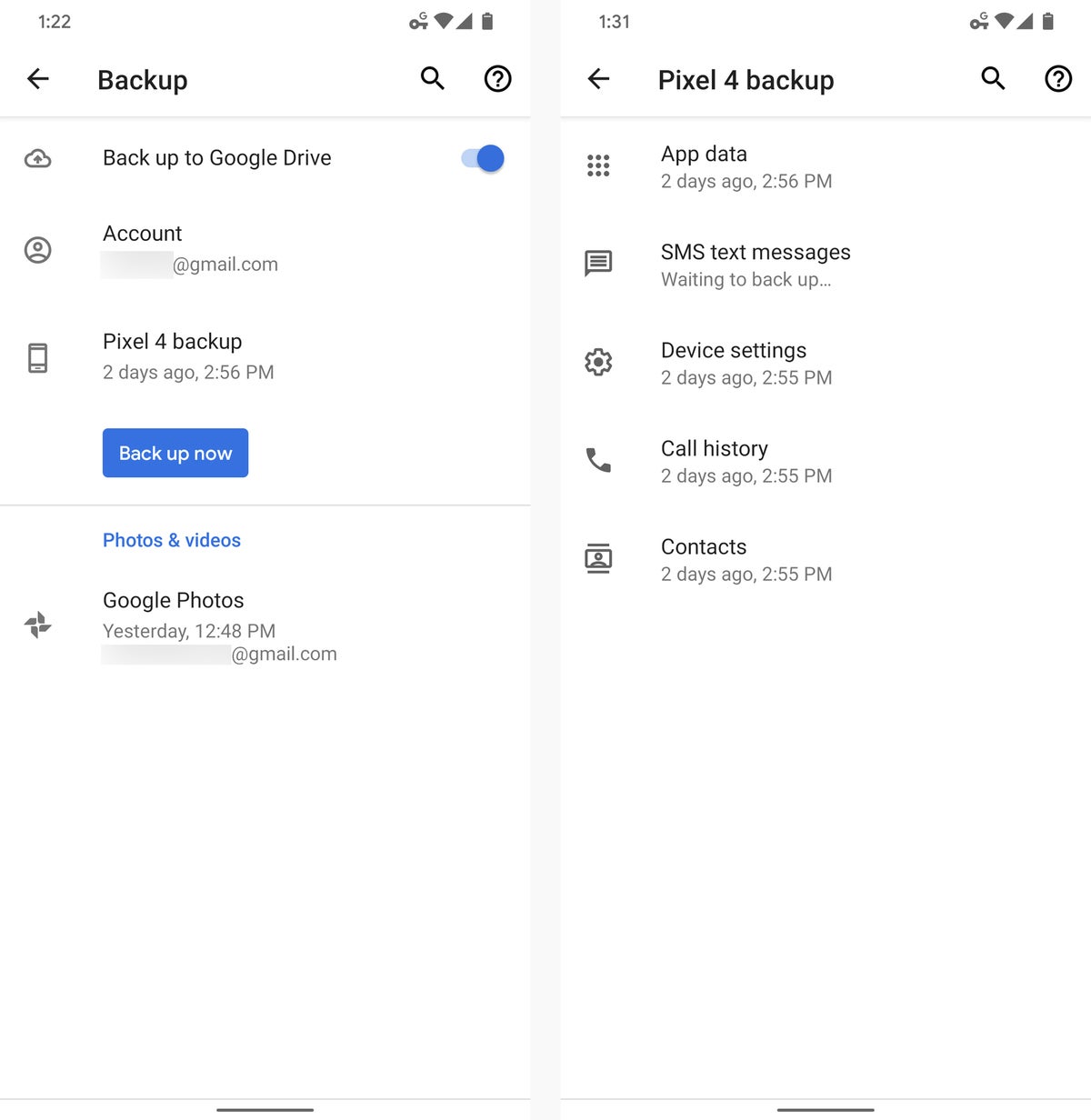Screen dimensions: 1091x1120
Task: Select the Photos & videos section heading
Action: [171, 540]
